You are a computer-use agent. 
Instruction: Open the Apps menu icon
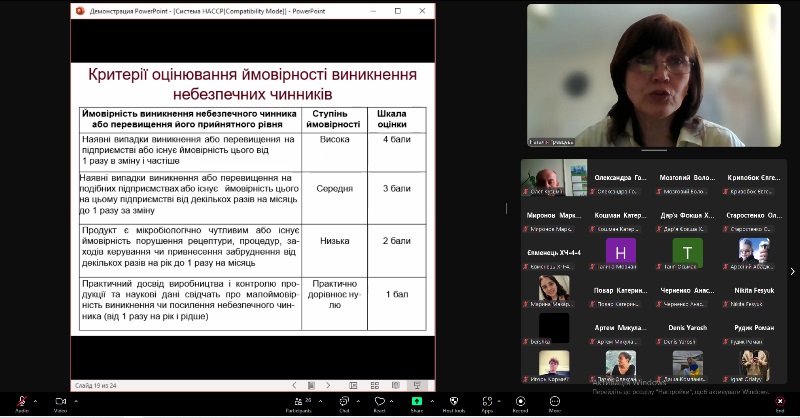pyautogui.click(x=487, y=404)
